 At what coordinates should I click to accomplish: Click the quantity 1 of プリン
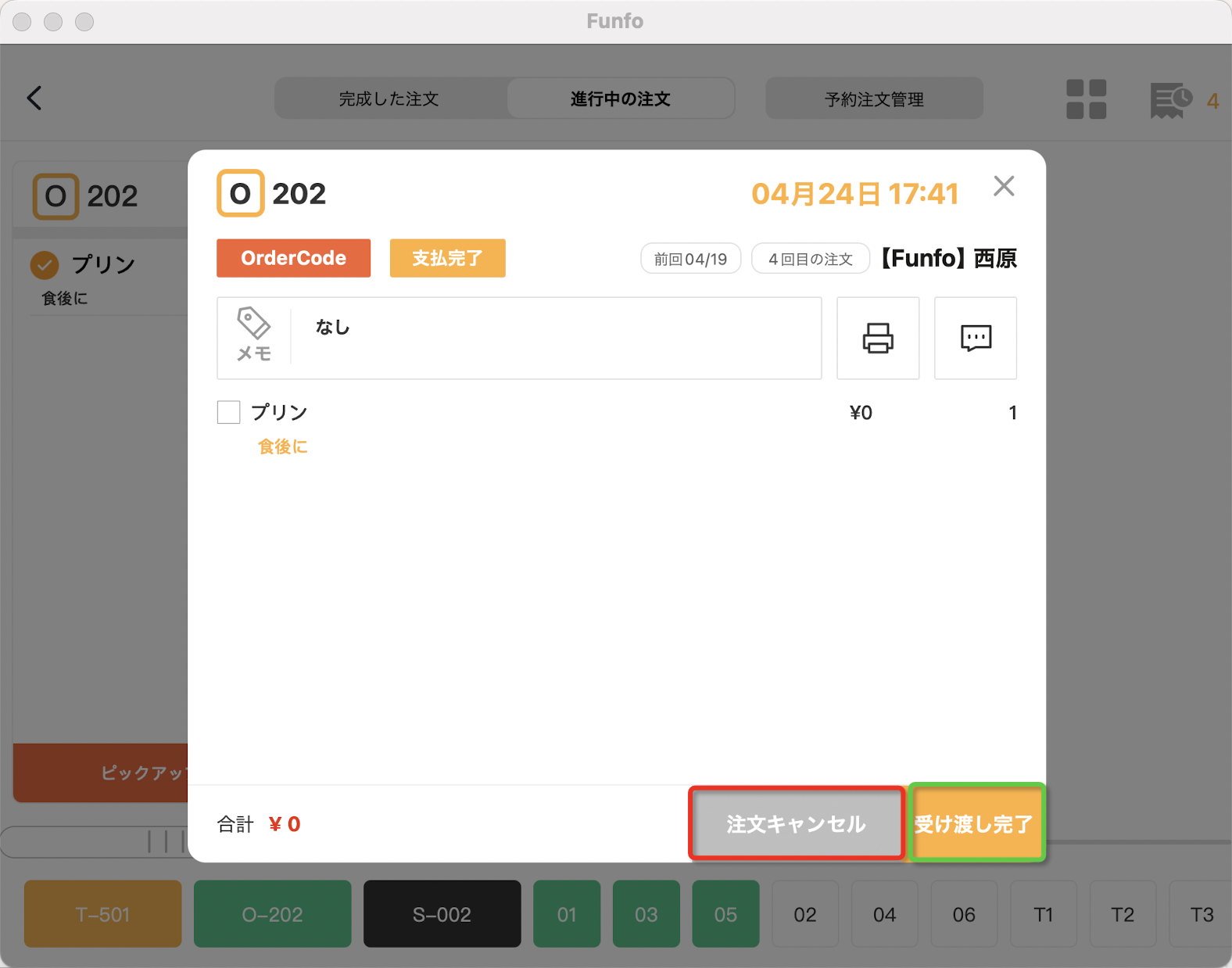(x=1012, y=413)
